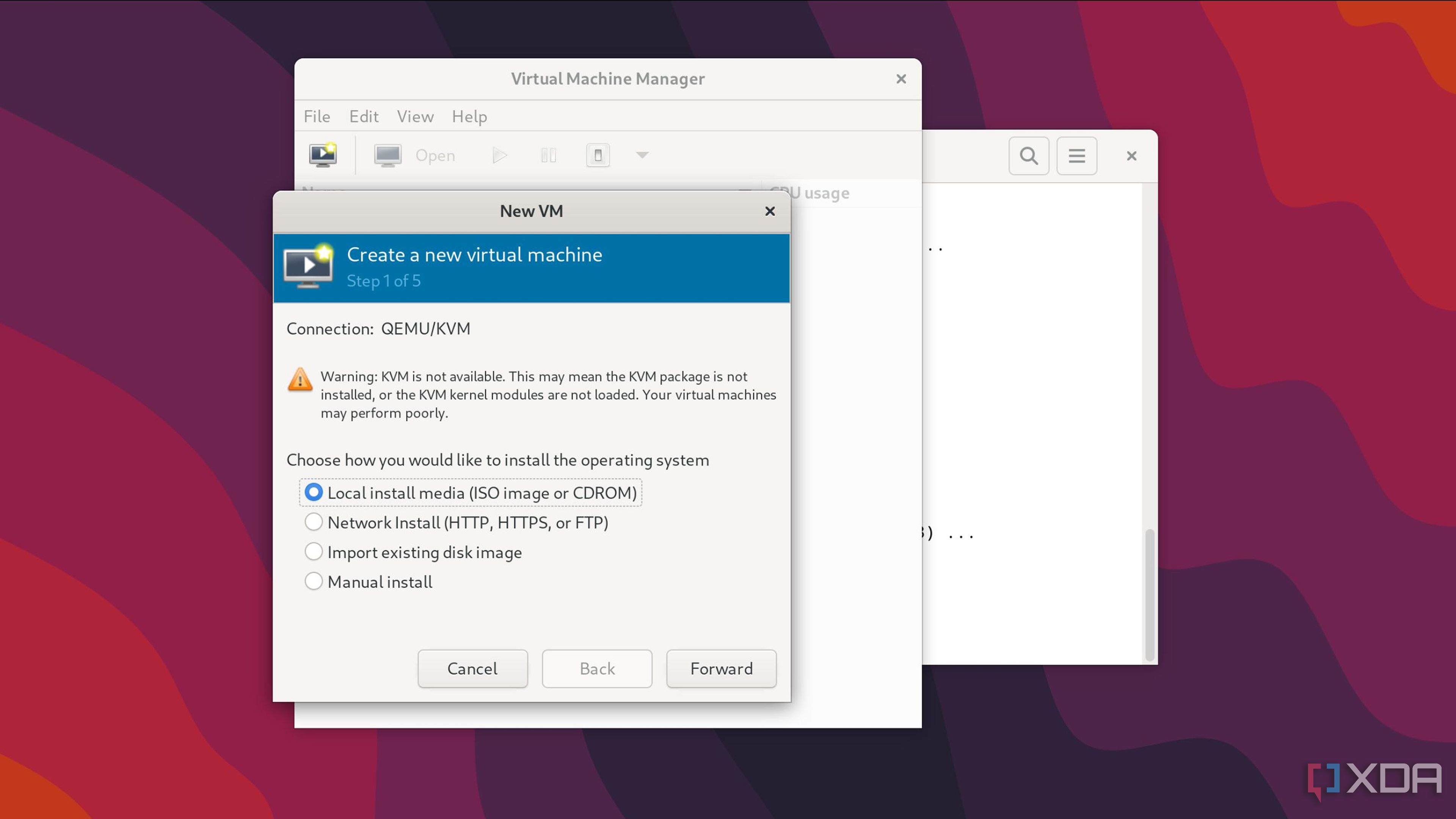
Task: Click the Run (play) toolbar icon
Action: coord(500,155)
